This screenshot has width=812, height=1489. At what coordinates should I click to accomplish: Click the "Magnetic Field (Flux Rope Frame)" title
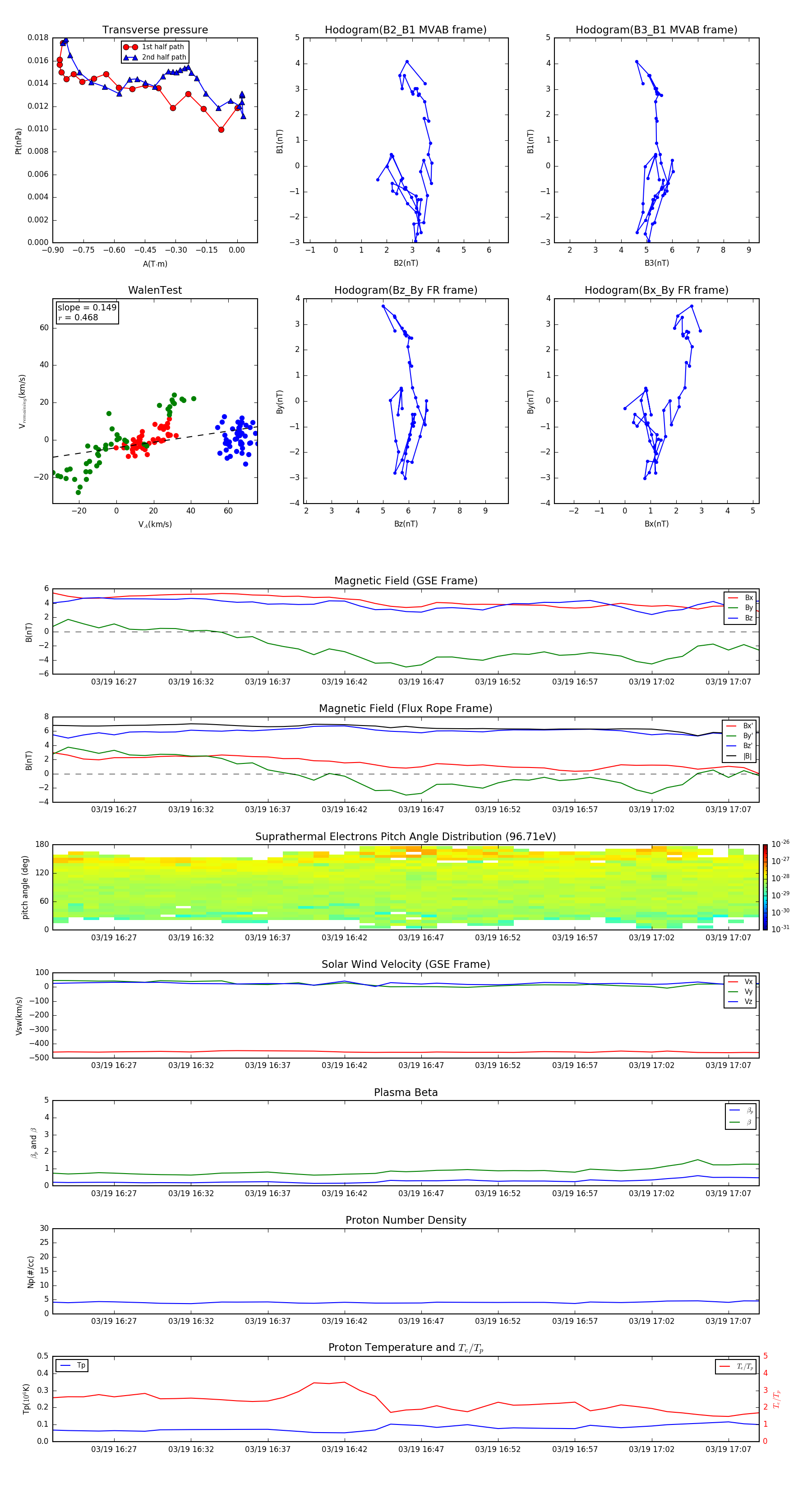click(x=406, y=709)
